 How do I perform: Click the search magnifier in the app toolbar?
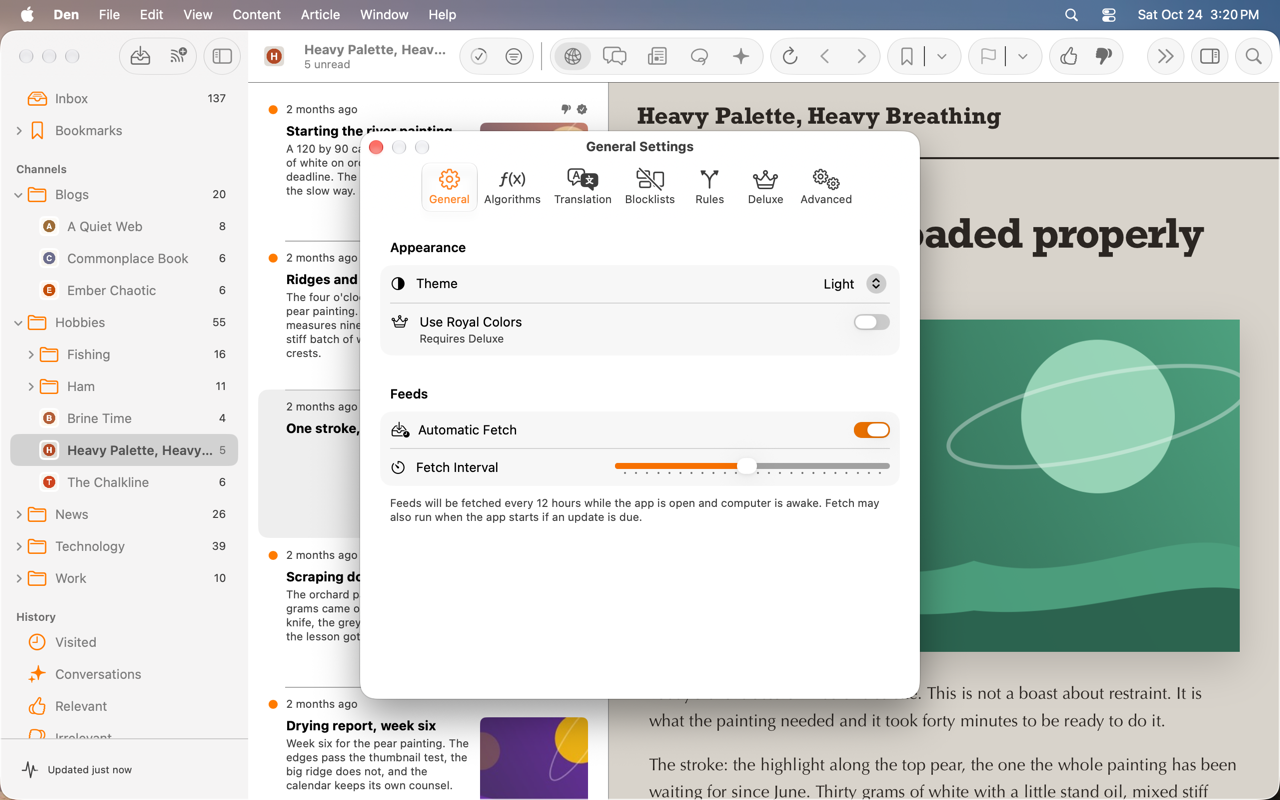click(1253, 57)
